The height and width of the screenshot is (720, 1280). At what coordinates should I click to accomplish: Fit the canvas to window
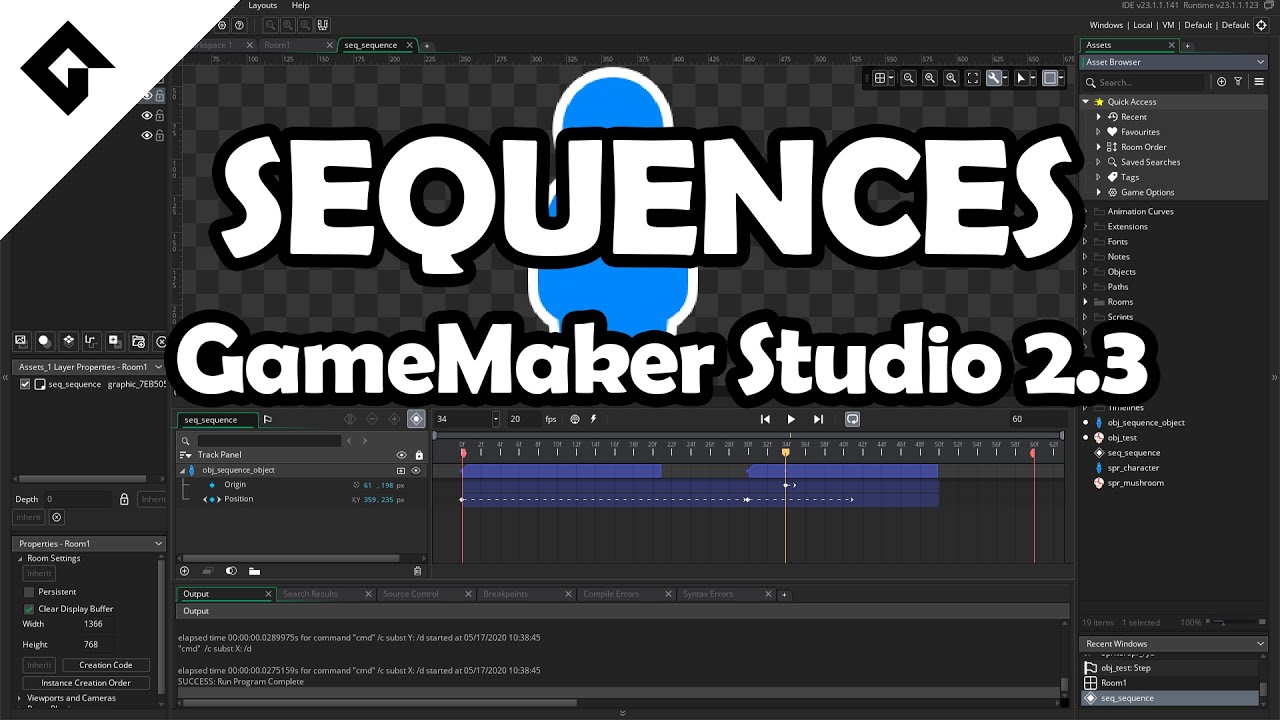[972, 78]
